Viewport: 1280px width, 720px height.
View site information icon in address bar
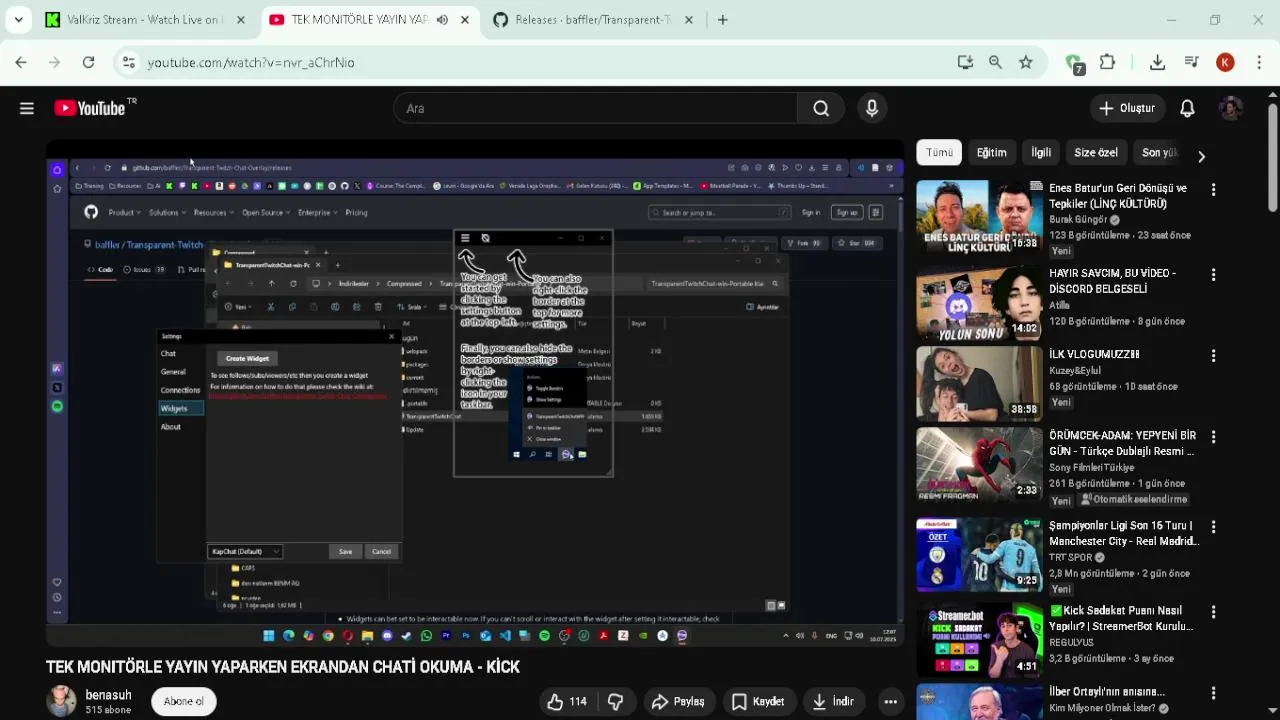128,62
